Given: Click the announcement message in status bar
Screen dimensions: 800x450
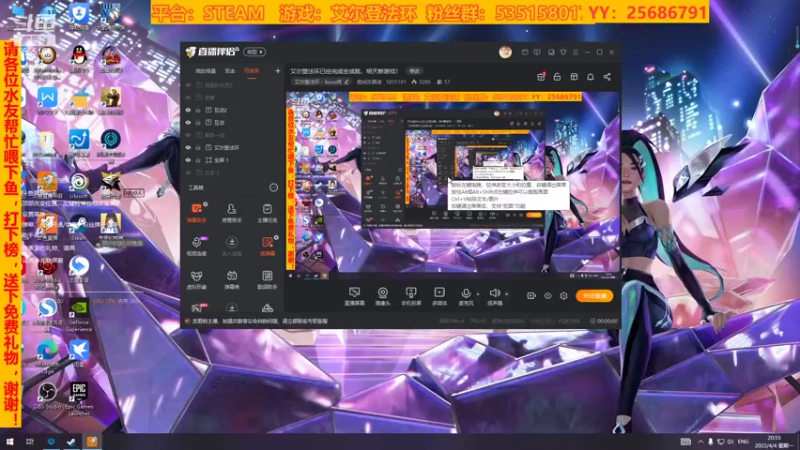Looking at the screenshot, I should [260, 321].
